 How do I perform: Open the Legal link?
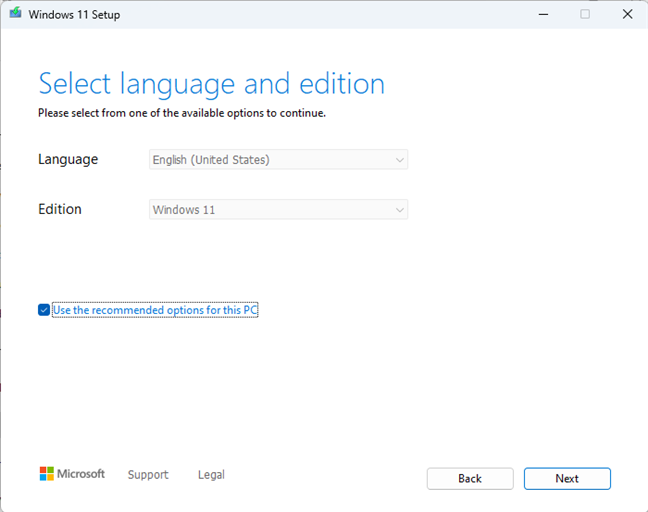tap(211, 475)
